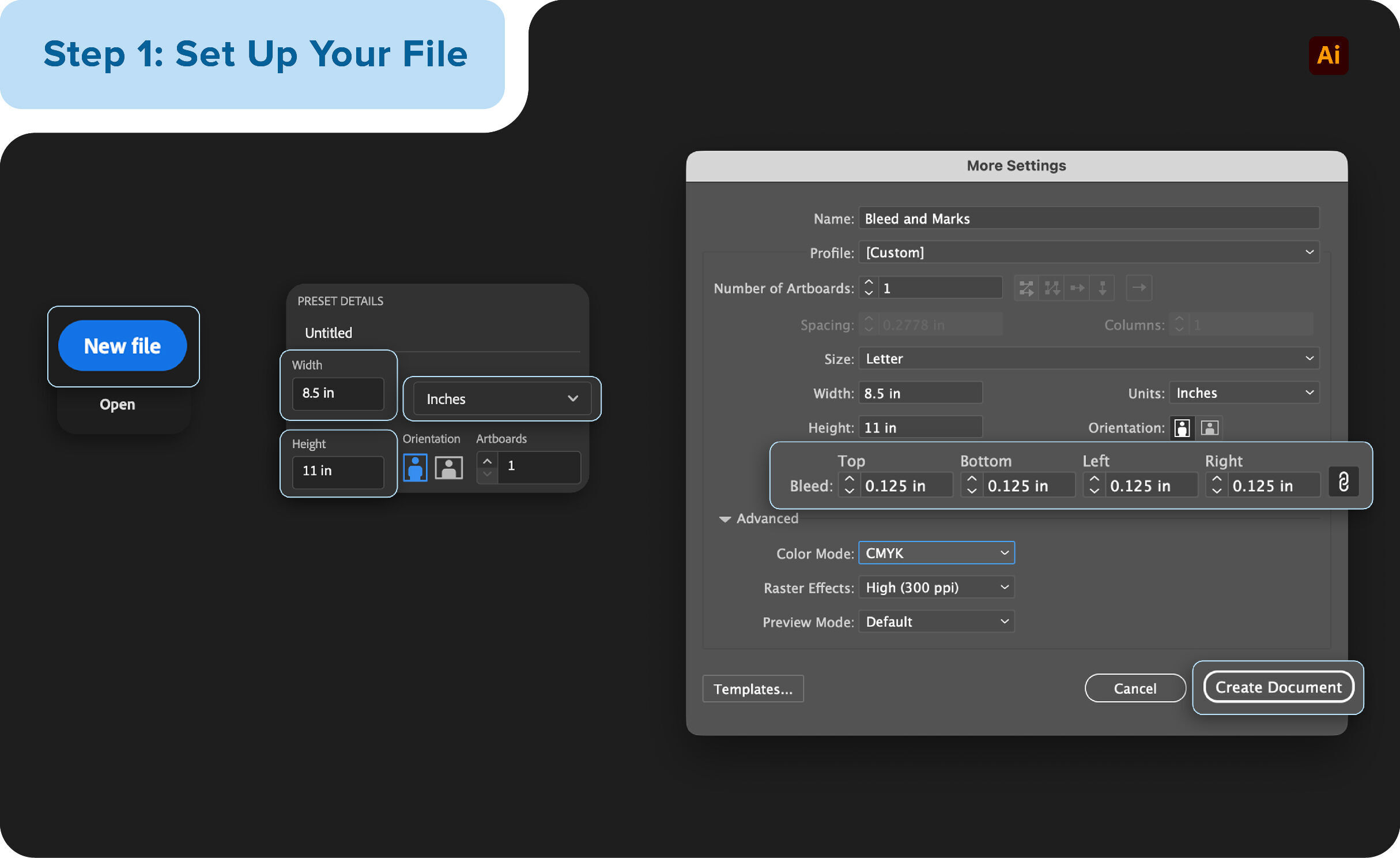Choose the Arrange by Row artboard layout
The width and height of the screenshot is (1400, 858).
click(1077, 288)
